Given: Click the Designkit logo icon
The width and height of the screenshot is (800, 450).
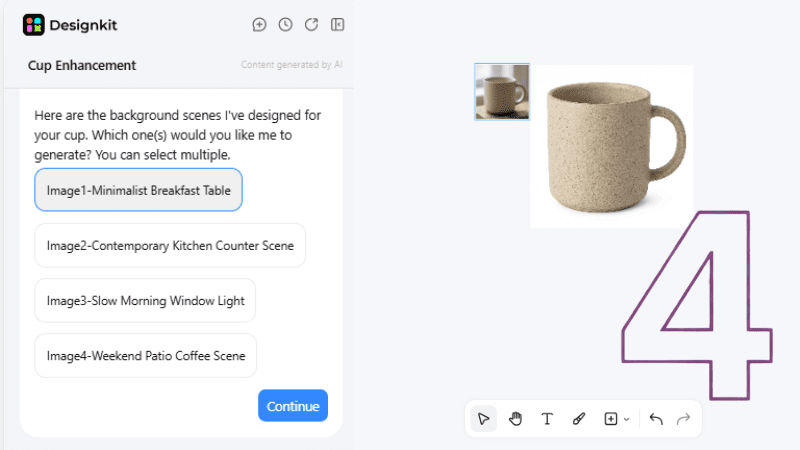Looking at the screenshot, I should [34, 25].
